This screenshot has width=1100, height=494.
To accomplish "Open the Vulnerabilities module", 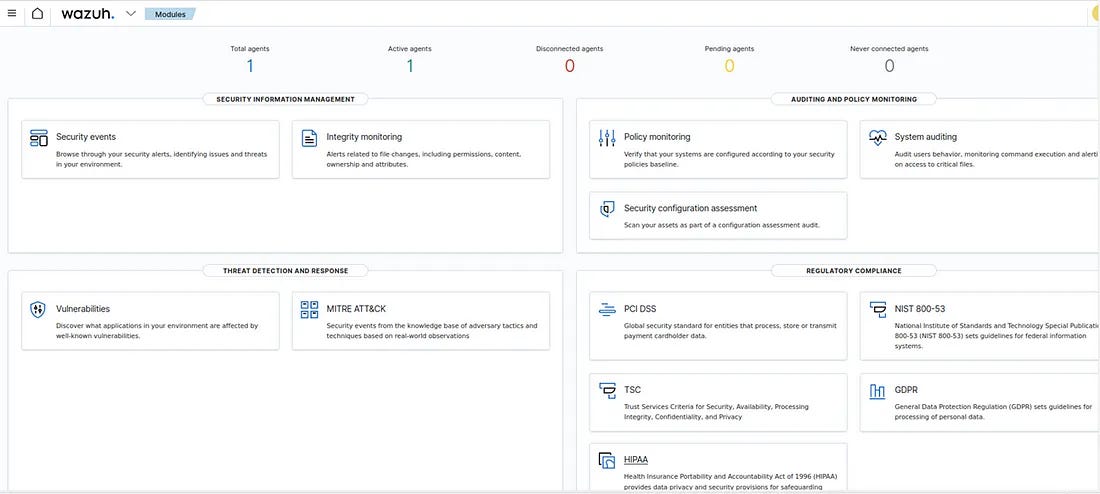I will click(150, 321).
